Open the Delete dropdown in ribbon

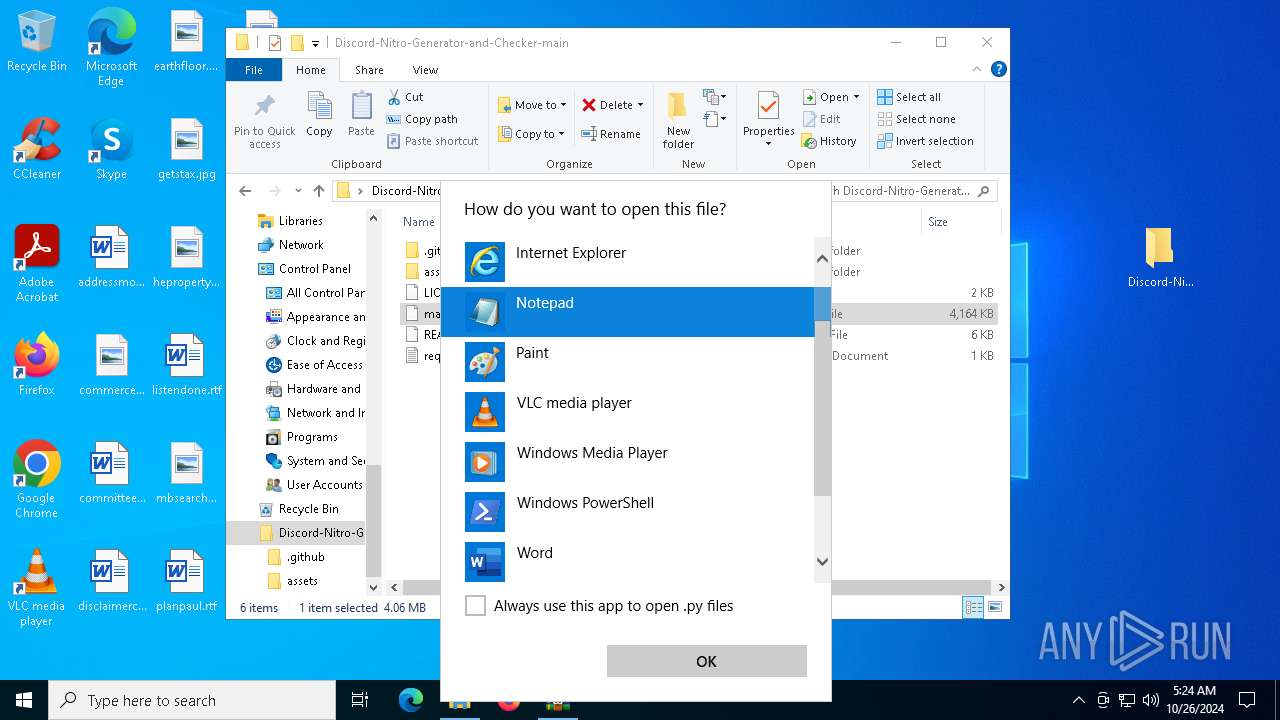pyautogui.click(x=613, y=105)
